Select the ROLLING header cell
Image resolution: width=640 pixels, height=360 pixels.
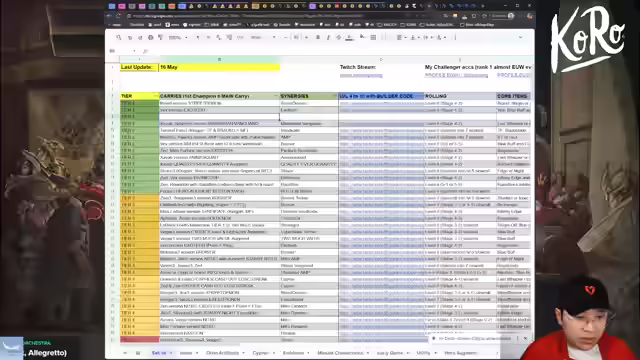460,96
